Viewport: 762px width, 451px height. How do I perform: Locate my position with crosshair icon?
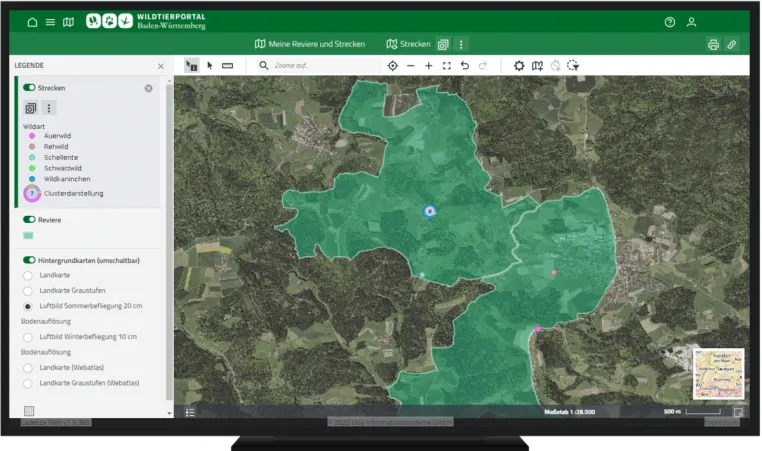pyautogui.click(x=393, y=66)
